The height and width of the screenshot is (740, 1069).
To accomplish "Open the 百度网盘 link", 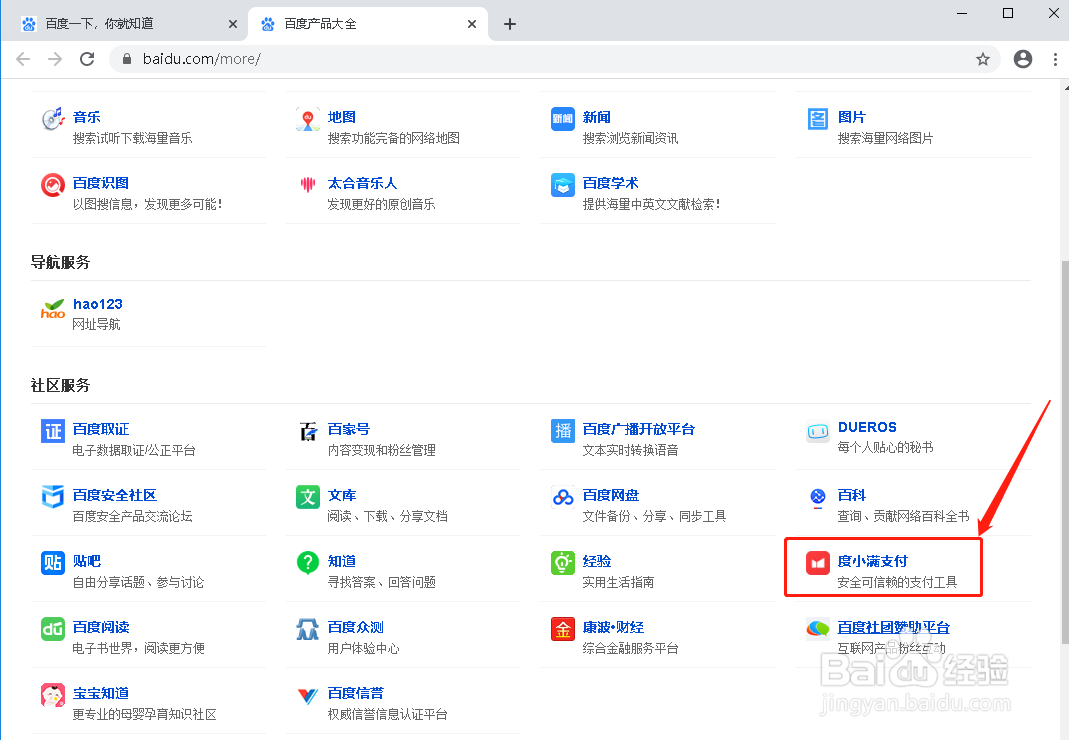I will point(610,495).
